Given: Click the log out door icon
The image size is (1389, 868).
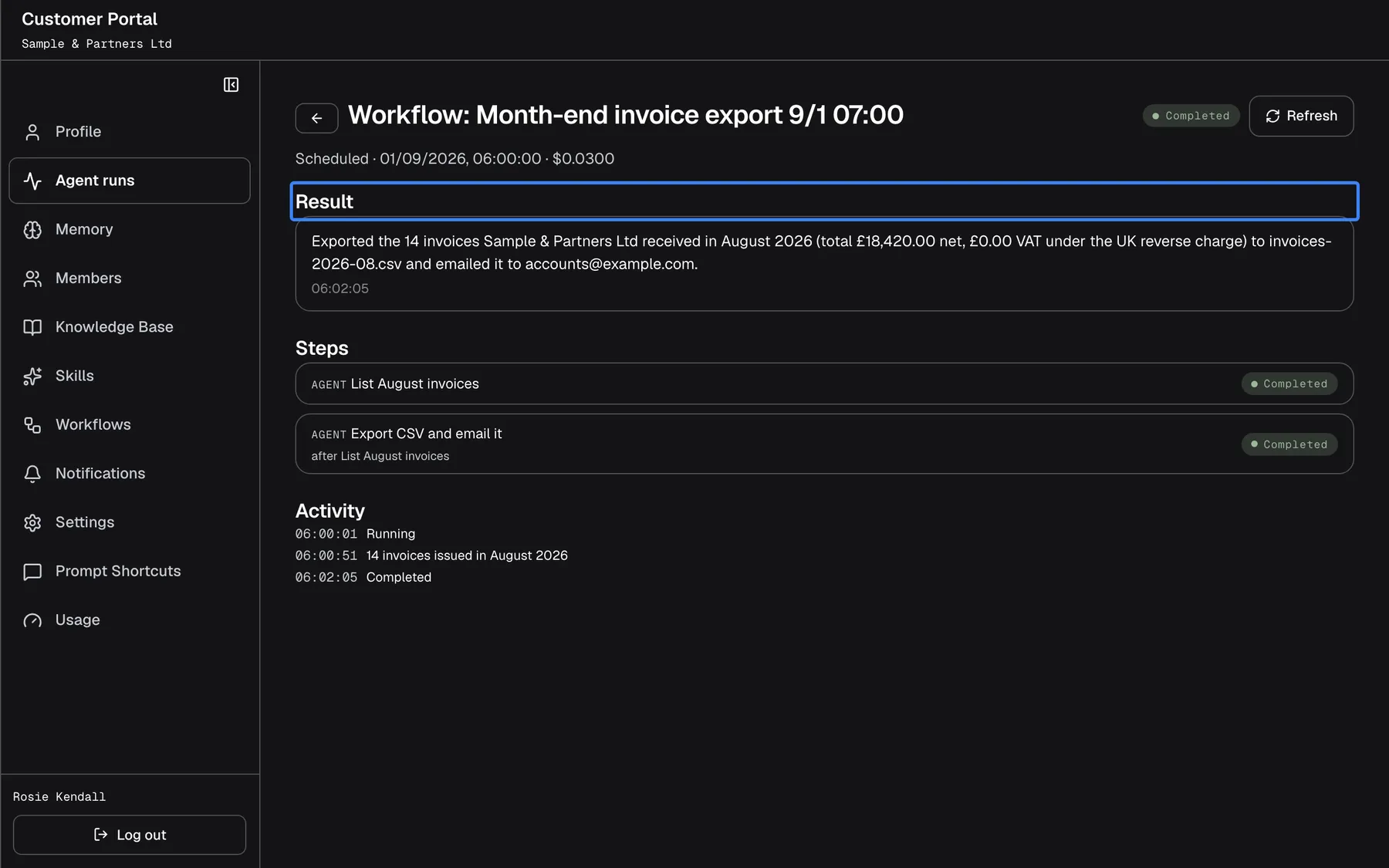Looking at the screenshot, I should pos(100,835).
